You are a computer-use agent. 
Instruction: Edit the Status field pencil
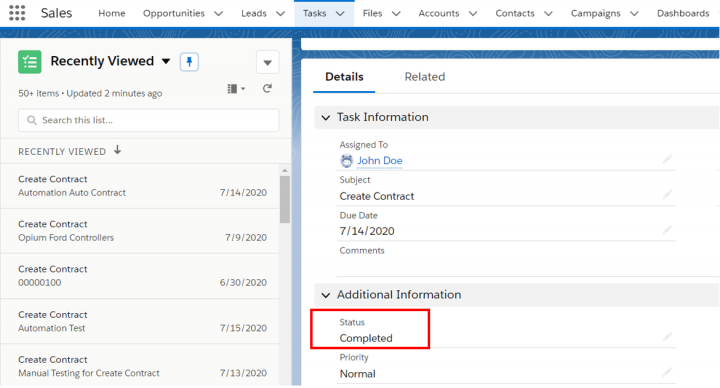point(667,337)
